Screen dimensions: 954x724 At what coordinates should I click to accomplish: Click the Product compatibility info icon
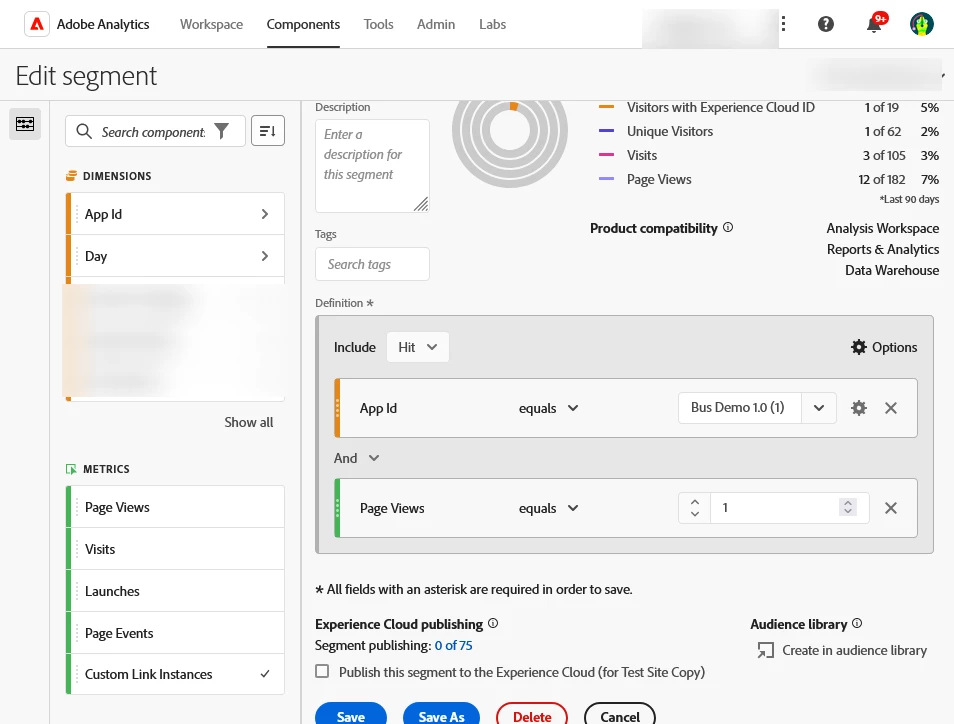coord(728,228)
